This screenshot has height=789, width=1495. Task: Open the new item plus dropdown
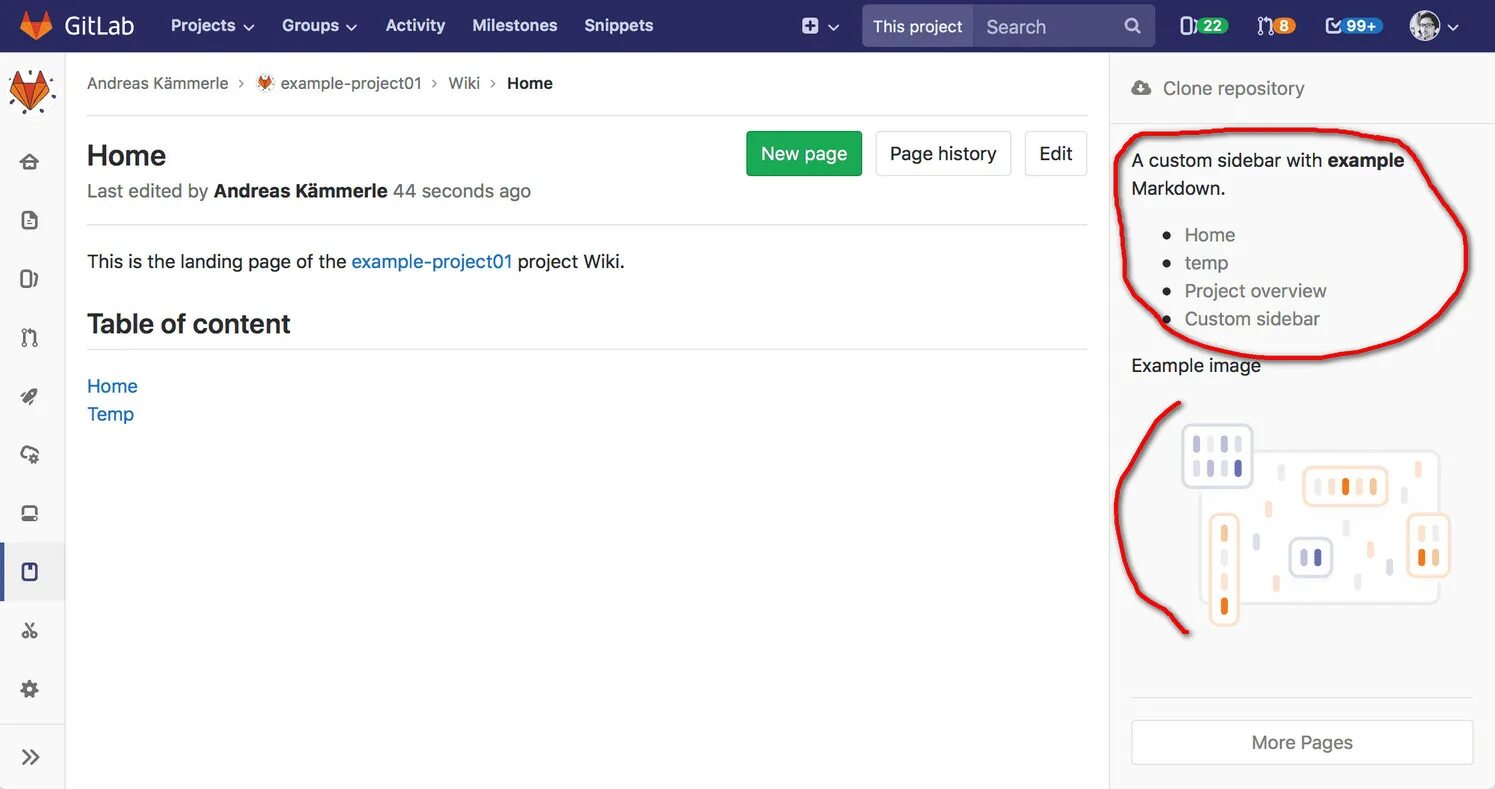pyautogui.click(x=820, y=26)
